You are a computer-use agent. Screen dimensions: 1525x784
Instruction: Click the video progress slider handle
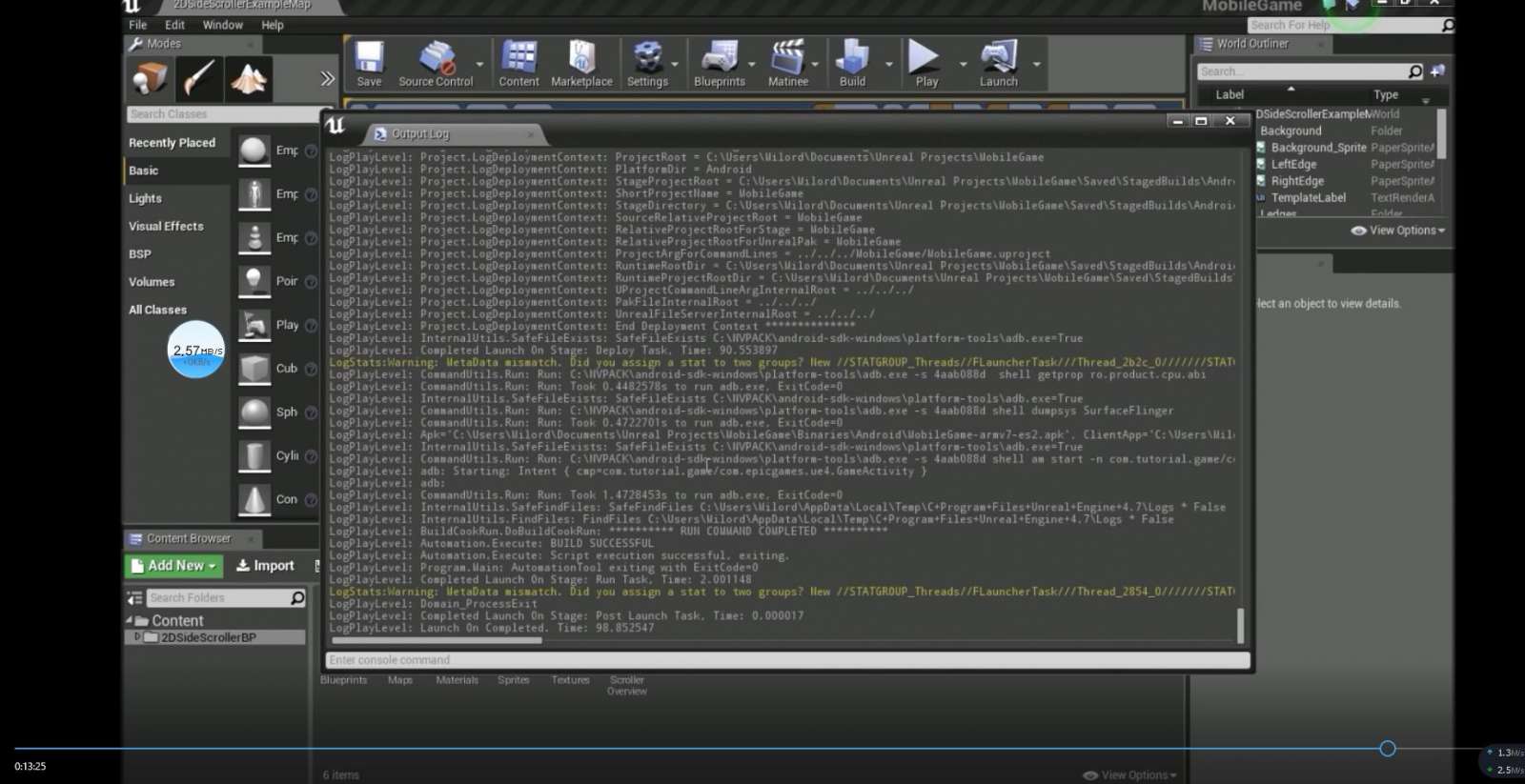[1388, 749]
